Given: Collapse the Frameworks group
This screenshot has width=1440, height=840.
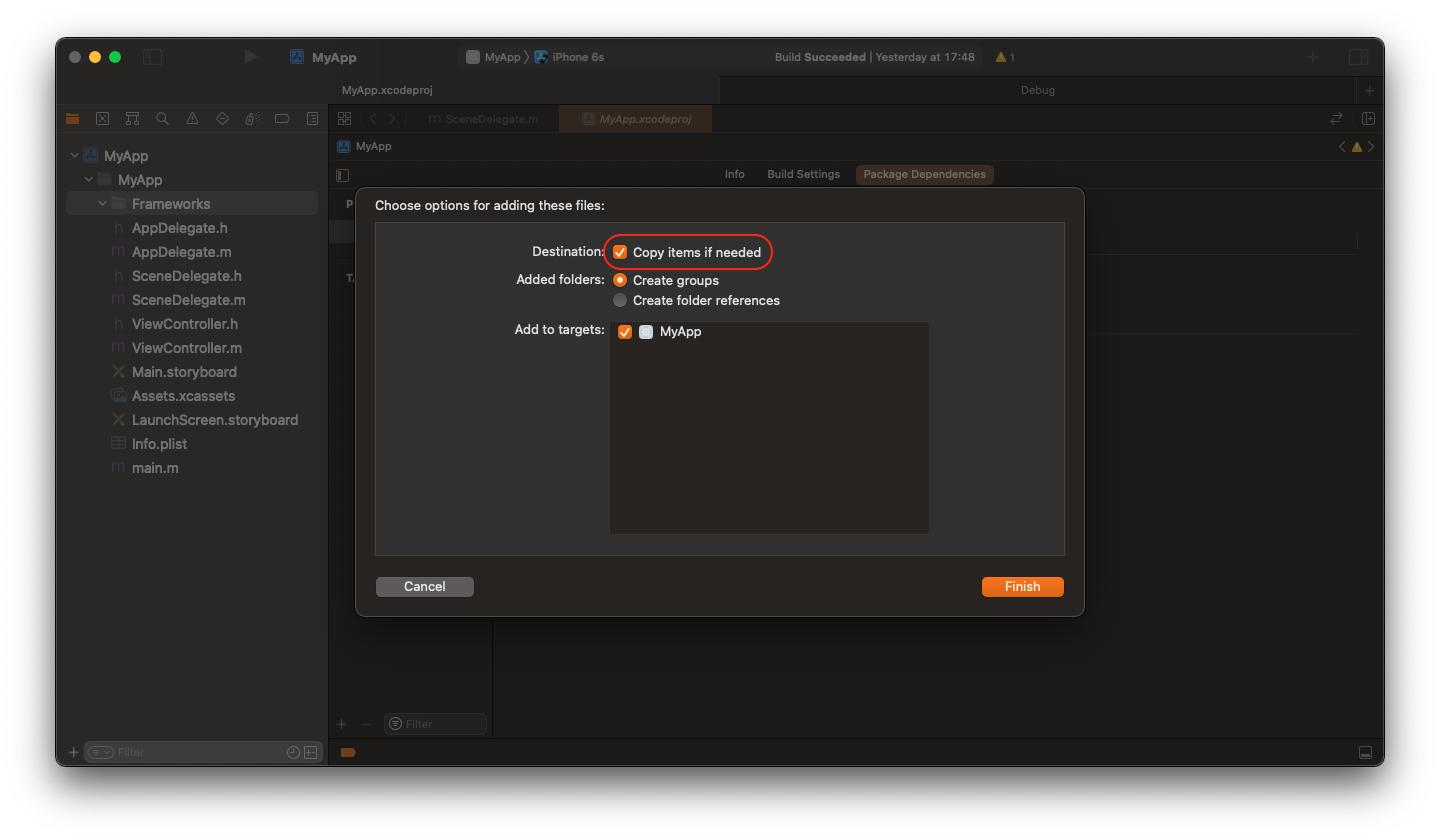Looking at the screenshot, I should (102, 204).
